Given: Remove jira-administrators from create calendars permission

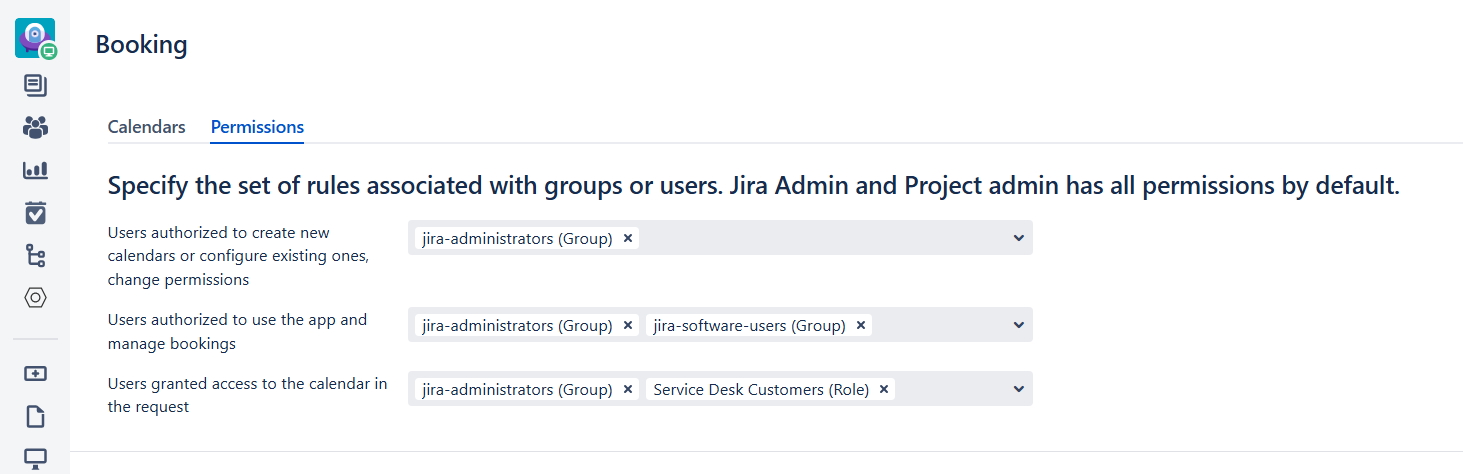Looking at the screenshot, I should (628, 238).
